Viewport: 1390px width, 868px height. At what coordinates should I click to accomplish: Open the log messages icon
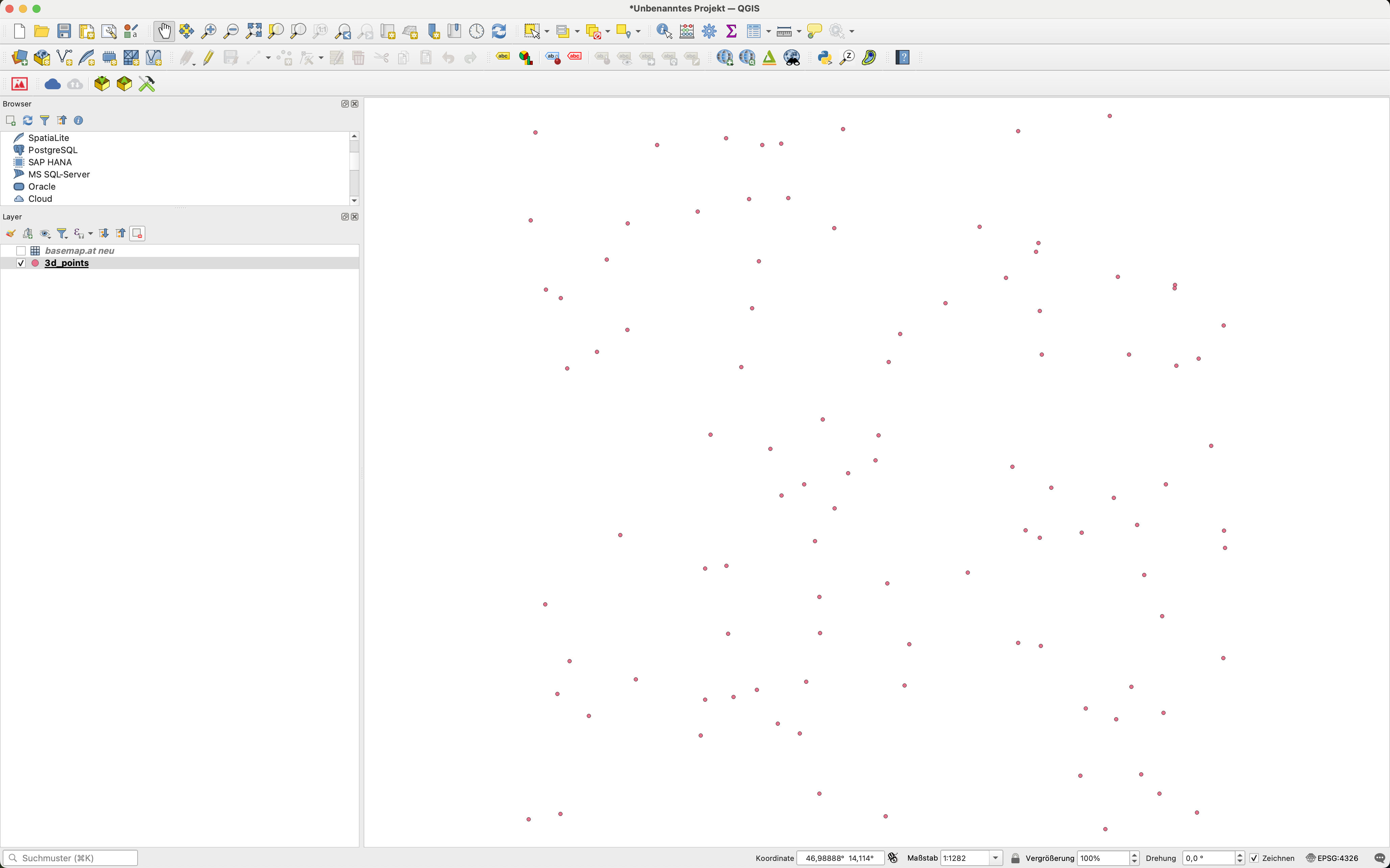point(1380,858)
